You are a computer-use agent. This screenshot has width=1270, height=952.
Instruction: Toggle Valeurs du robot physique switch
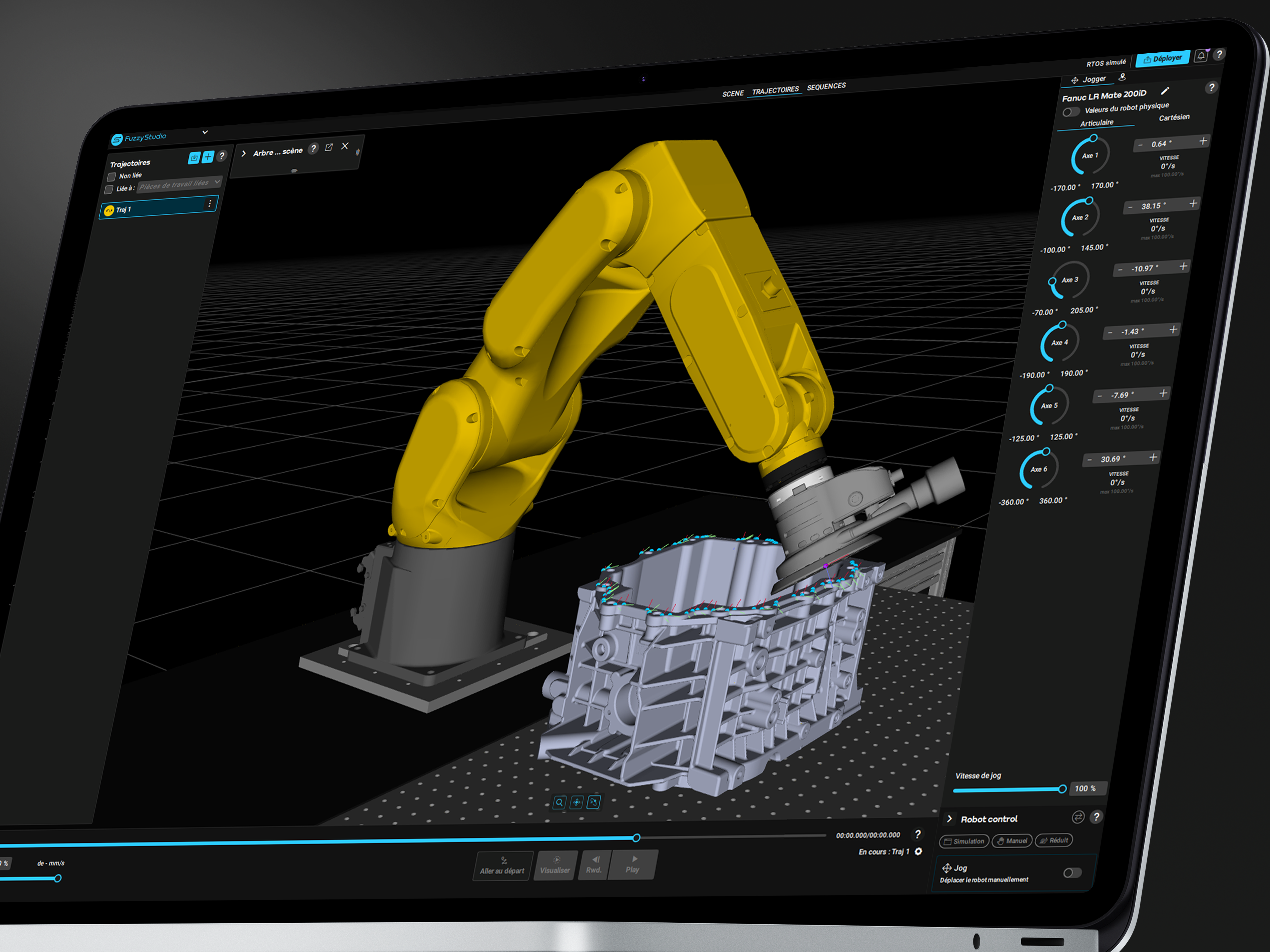tap(1071, 112)
